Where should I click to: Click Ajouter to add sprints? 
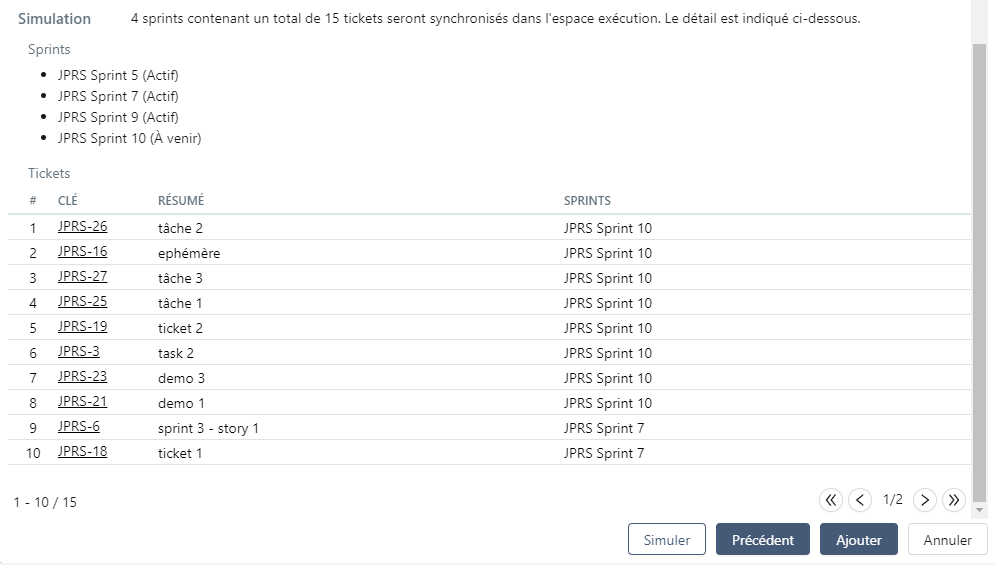(x=858, y=539)
